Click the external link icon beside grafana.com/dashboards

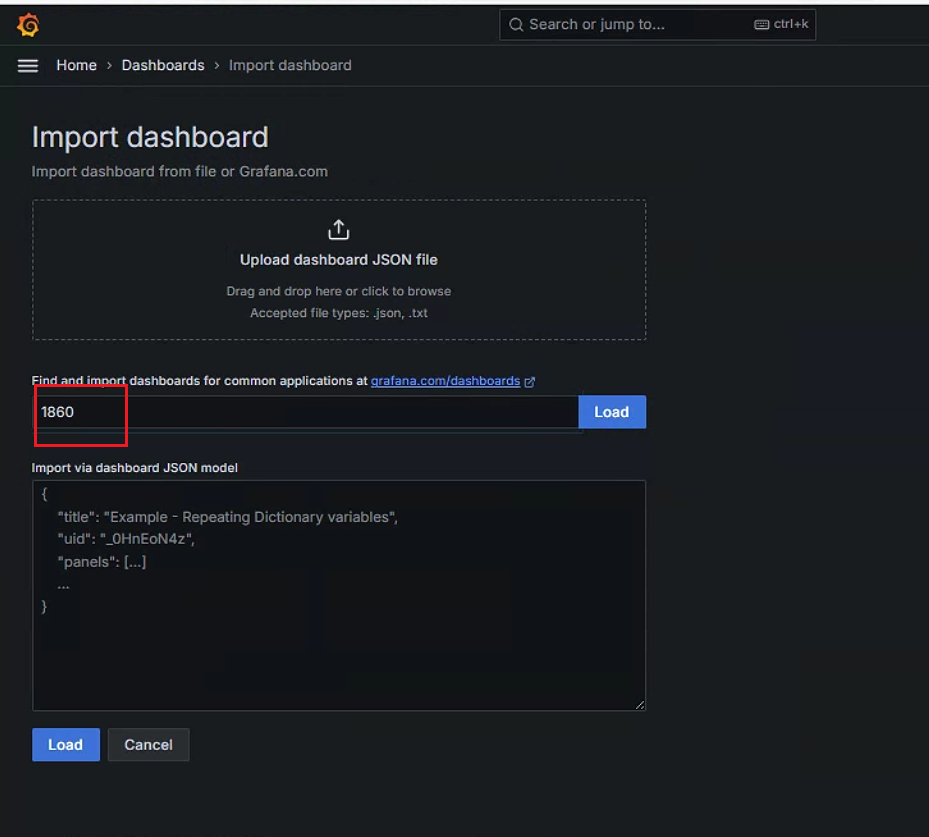[x=530, y=382]
